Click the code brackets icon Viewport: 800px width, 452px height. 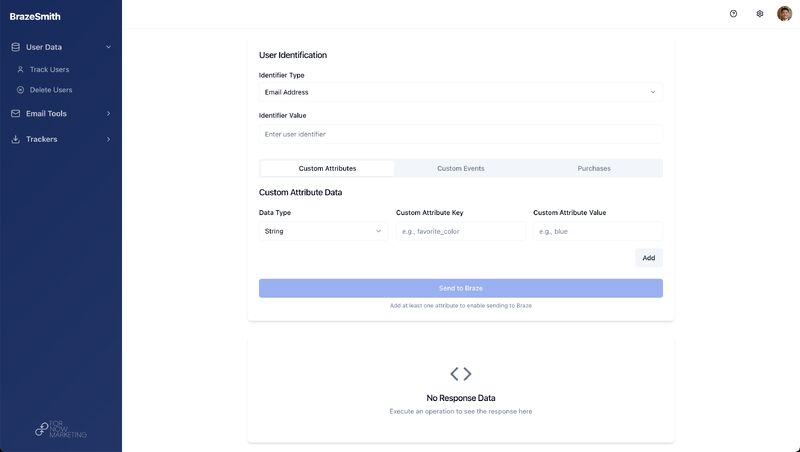460,374
